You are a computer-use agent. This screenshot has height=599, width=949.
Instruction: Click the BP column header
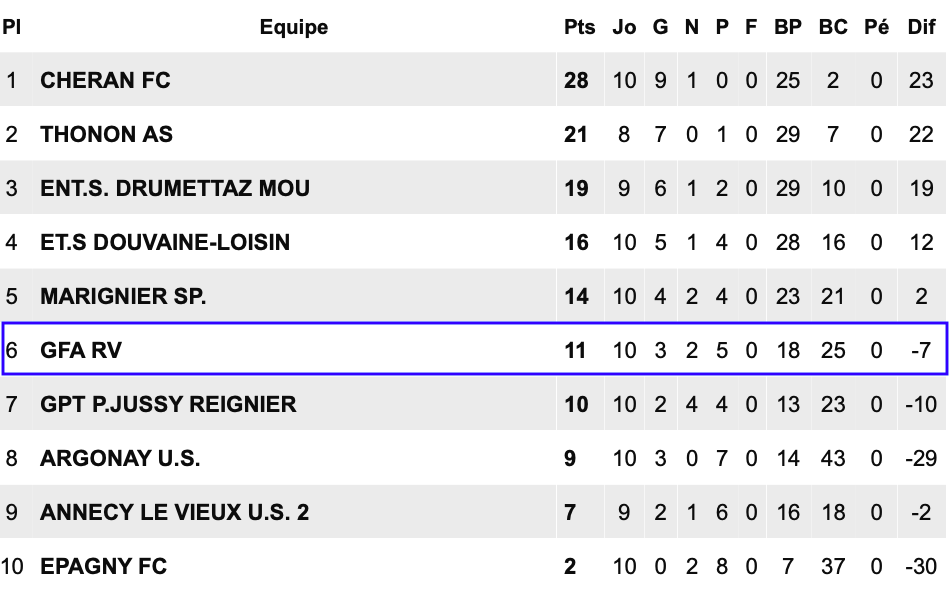787,27
